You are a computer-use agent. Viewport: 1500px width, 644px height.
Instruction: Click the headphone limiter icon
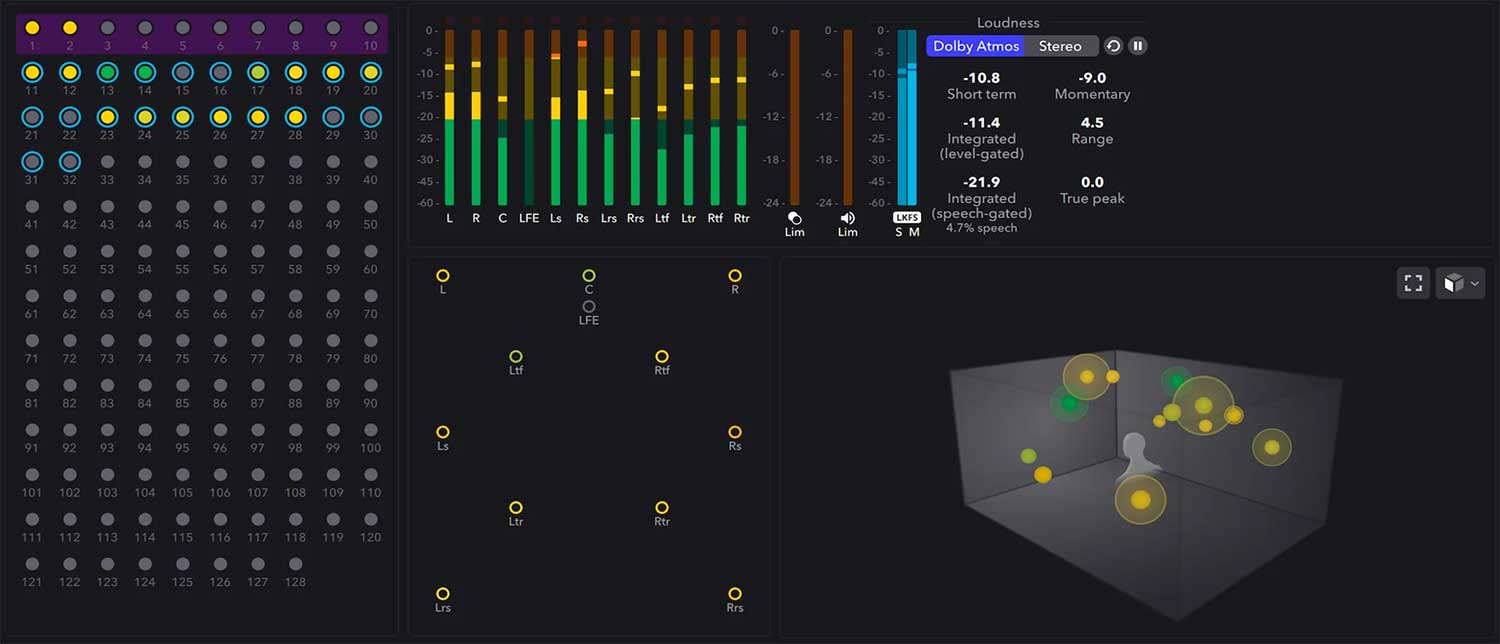794,217
